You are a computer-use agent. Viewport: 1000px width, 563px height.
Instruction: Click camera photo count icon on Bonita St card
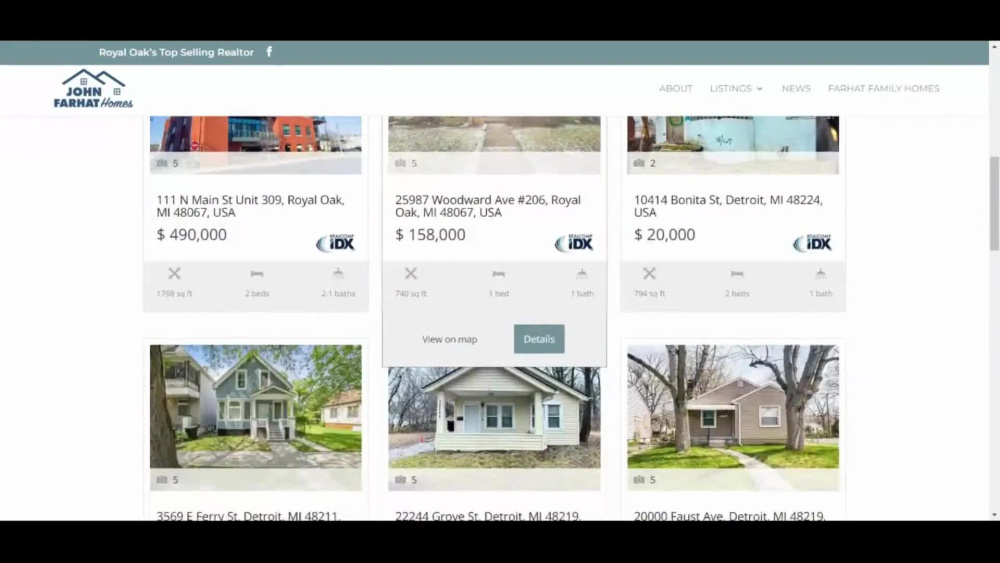(x=639, y=163)
